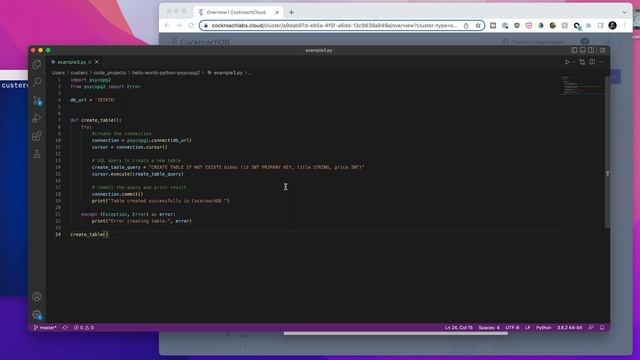Viewport: 640px width, 360px height.
Task: Toggle the primary side bar layout button
Action: (x=574, y=50)
